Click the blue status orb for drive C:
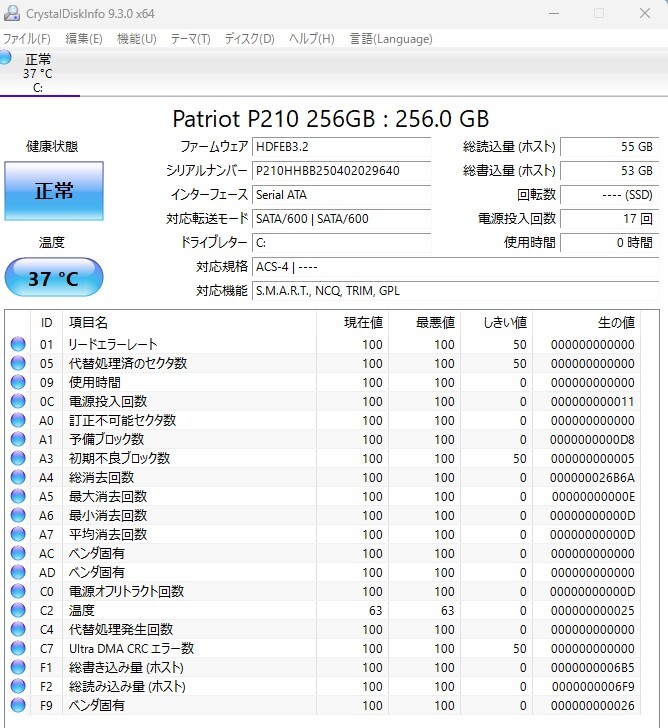The width and height of the screenshot is (668, 728). pyautogui.click(x=5, y=57)
